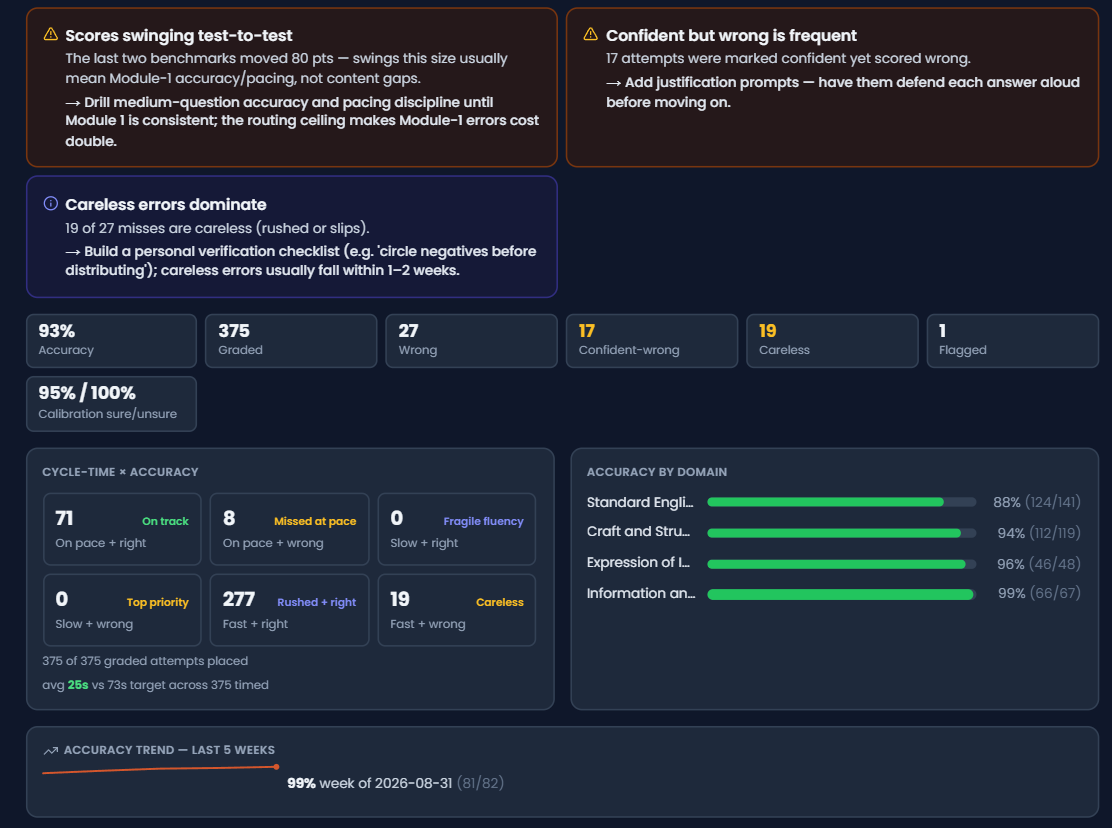Image resolution: width=1112 pixels, height=828 pixels.
Task: Open the Calibration sure/unsure stat card
Action: tap(111, 403)
